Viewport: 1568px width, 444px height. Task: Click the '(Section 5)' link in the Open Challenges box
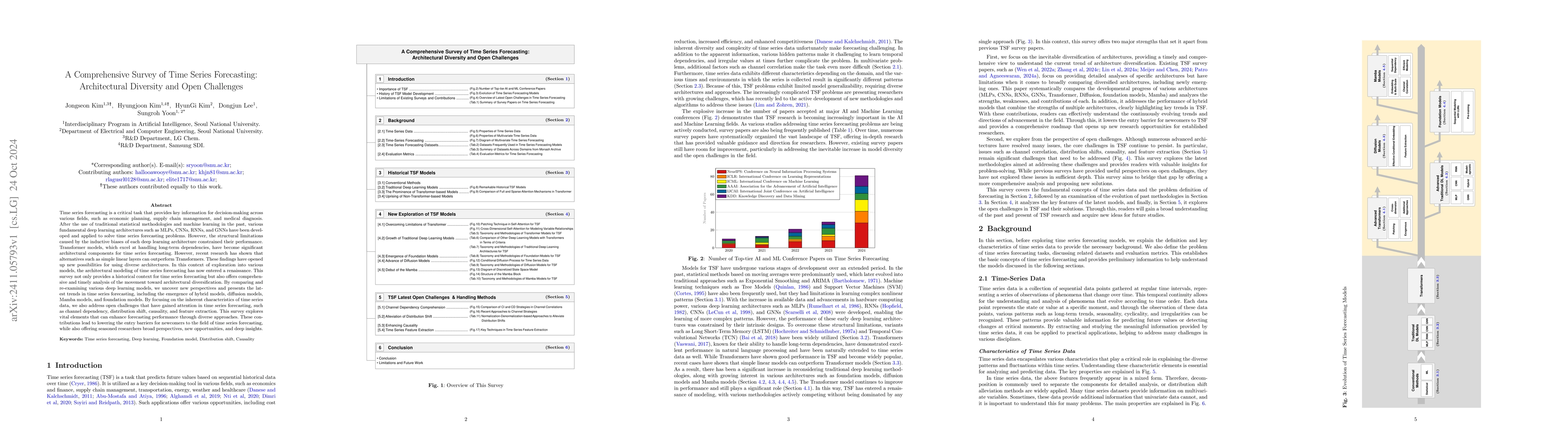pos(558,297)
